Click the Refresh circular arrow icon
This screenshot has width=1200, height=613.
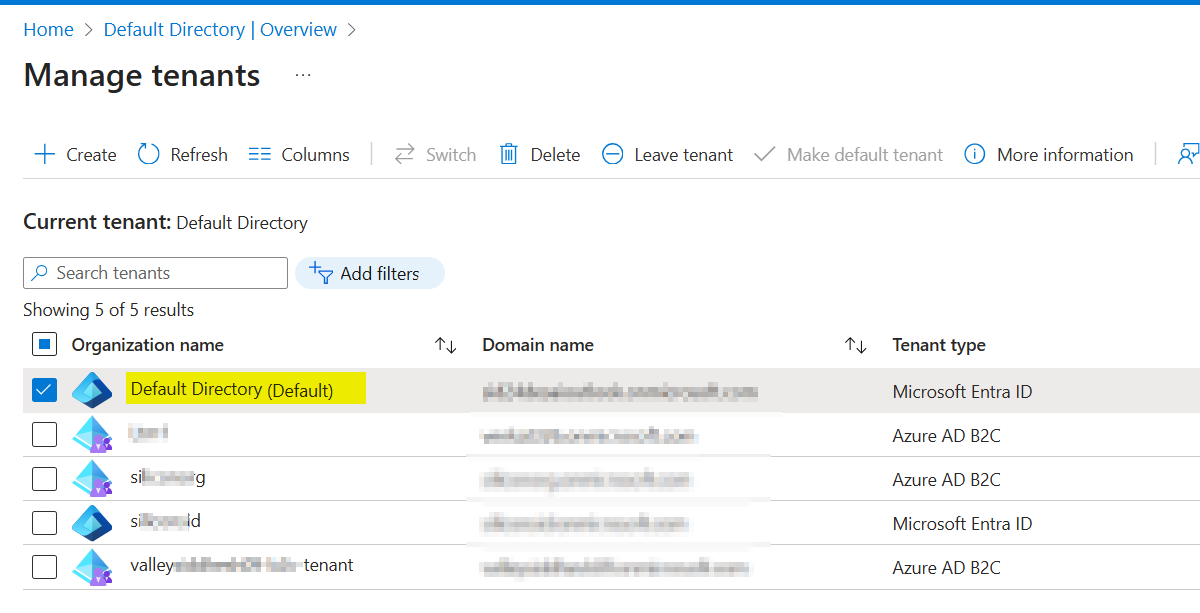(x=149, y=154)
